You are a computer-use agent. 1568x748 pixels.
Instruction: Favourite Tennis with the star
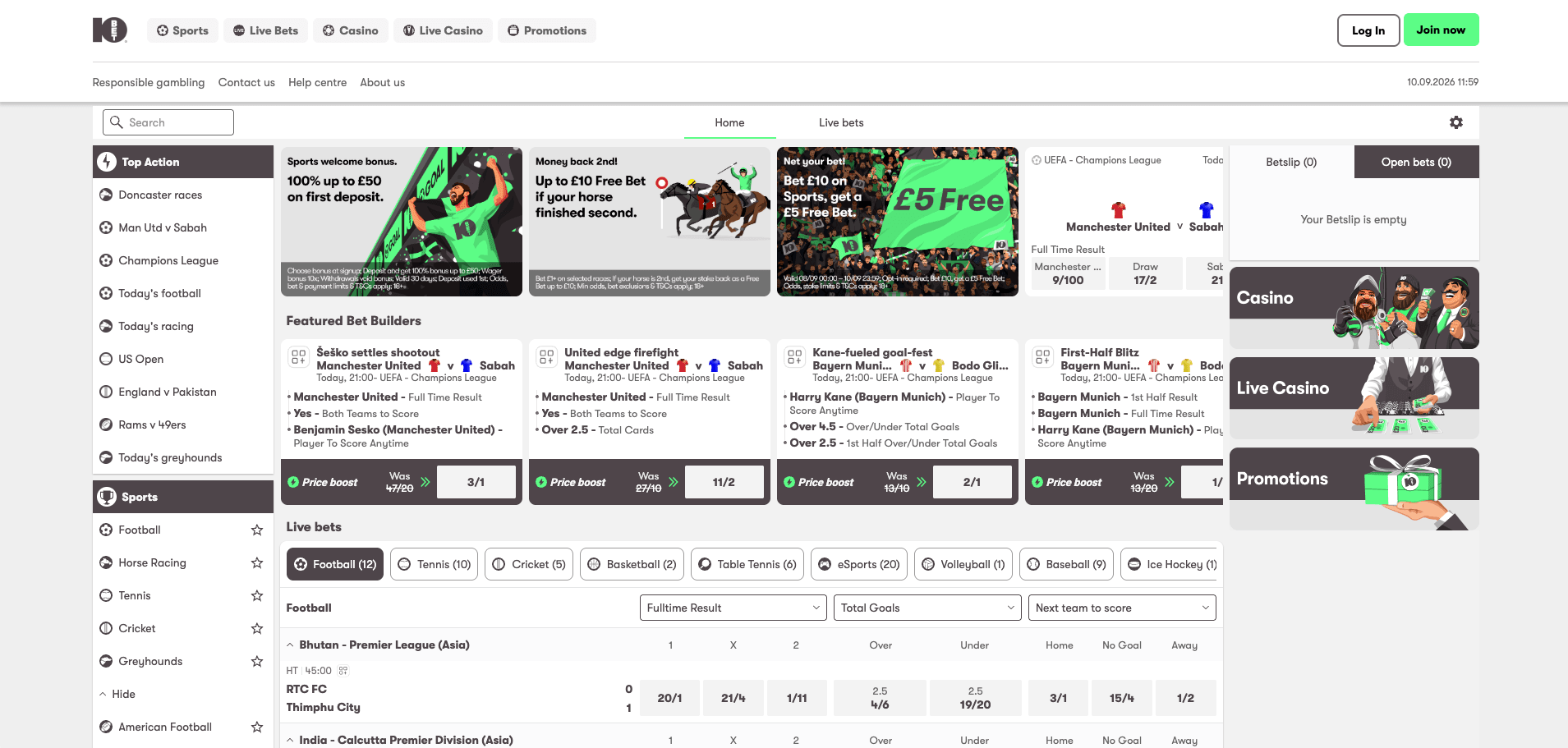pyautogui.click(x=257, y=595)
